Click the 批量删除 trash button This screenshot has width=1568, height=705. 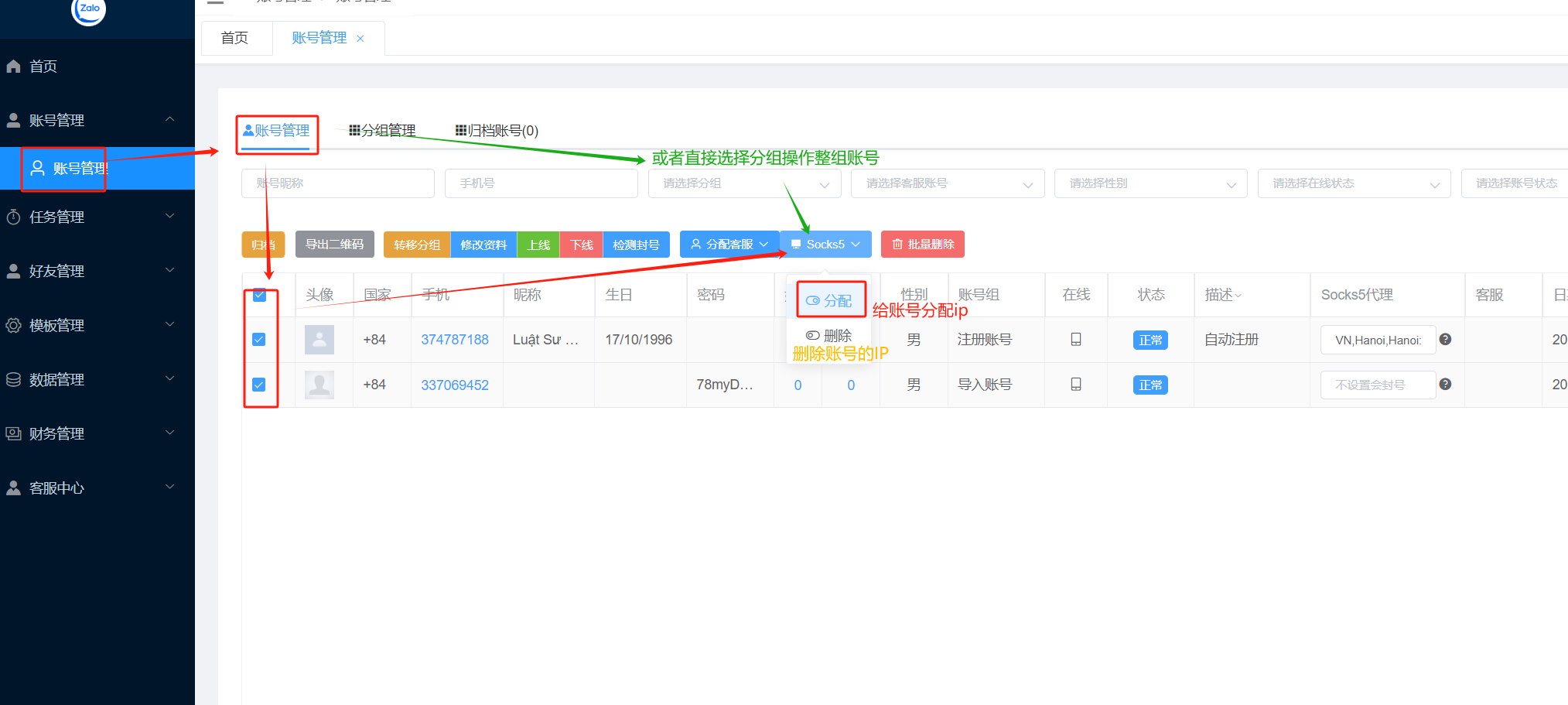(x=922, y=245)
